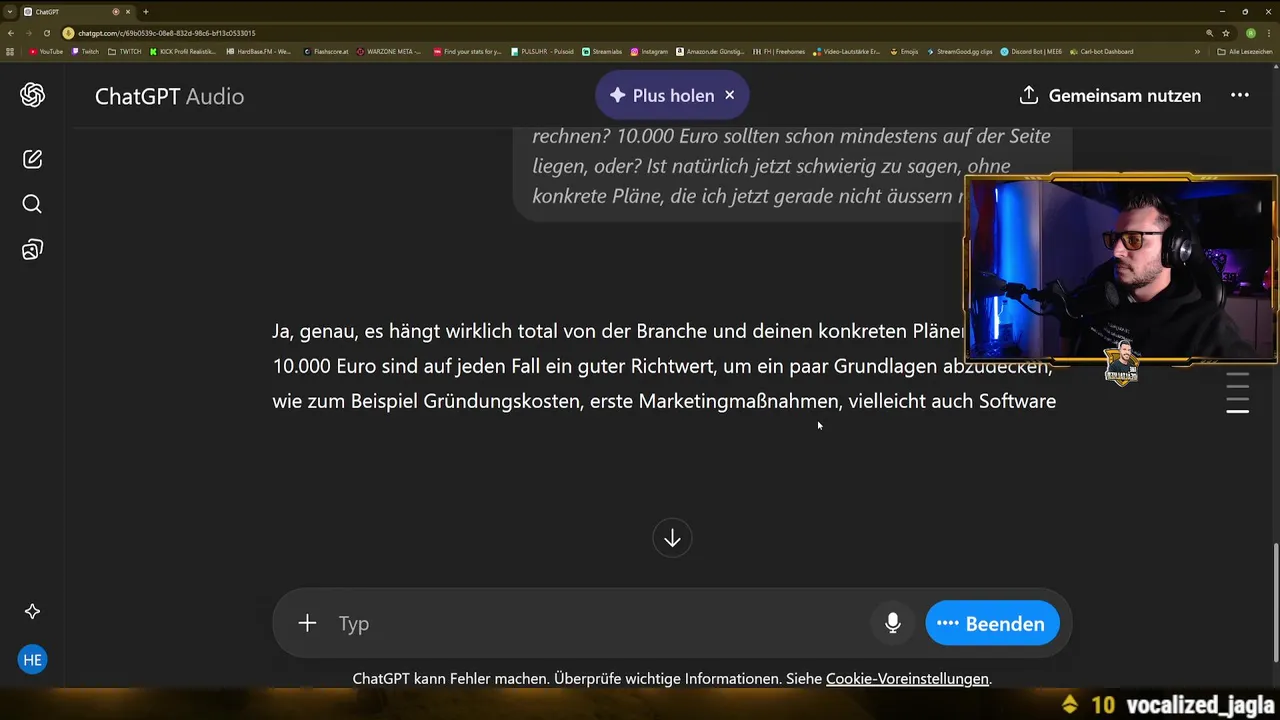The height and width of the screenshot is (720, 1280).
Task: Jump to latest message with the down arrow
Action: pos(672,539)
